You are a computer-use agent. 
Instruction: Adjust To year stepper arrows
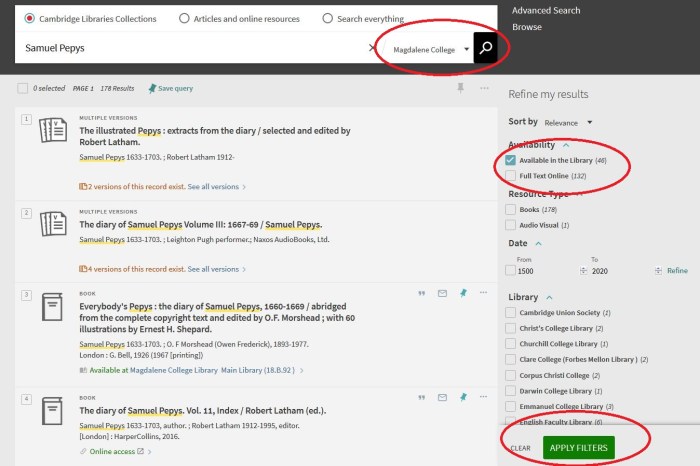(658, 271)
